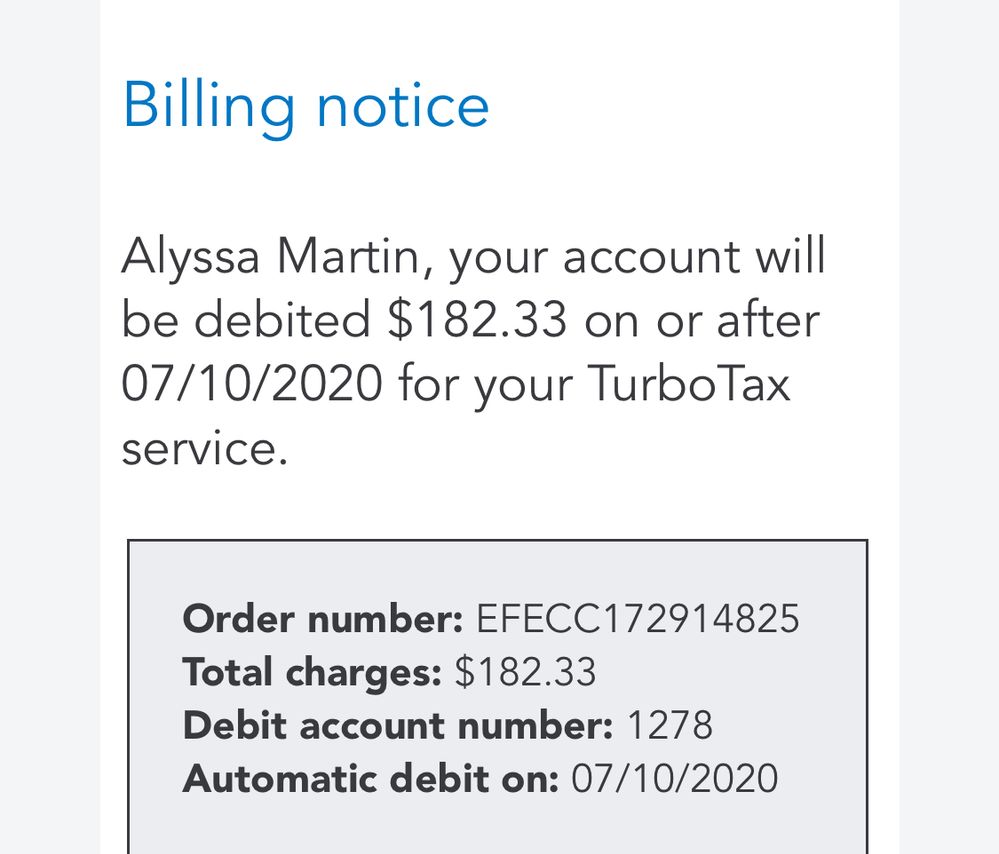Viewport: 999px width, 854px height.
Task: Click the "Billing notice" heading
Action: (305, 105)
